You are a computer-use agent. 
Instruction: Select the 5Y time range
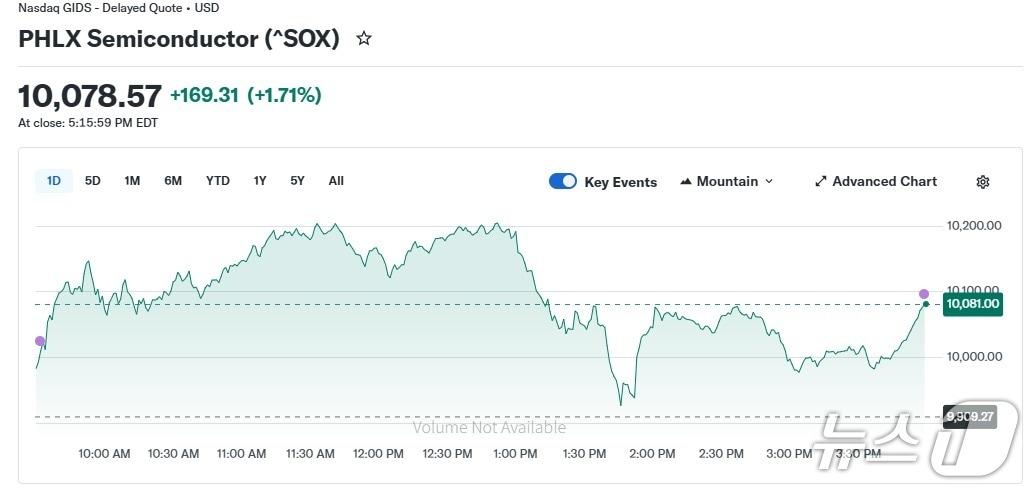click(297, 181)
